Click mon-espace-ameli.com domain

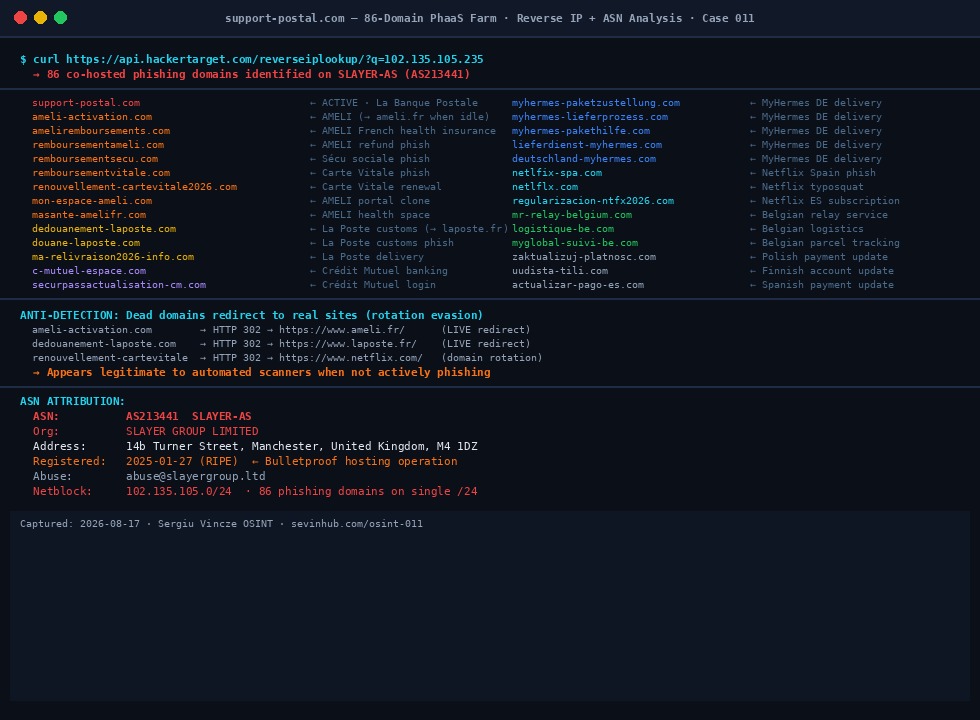92,201
